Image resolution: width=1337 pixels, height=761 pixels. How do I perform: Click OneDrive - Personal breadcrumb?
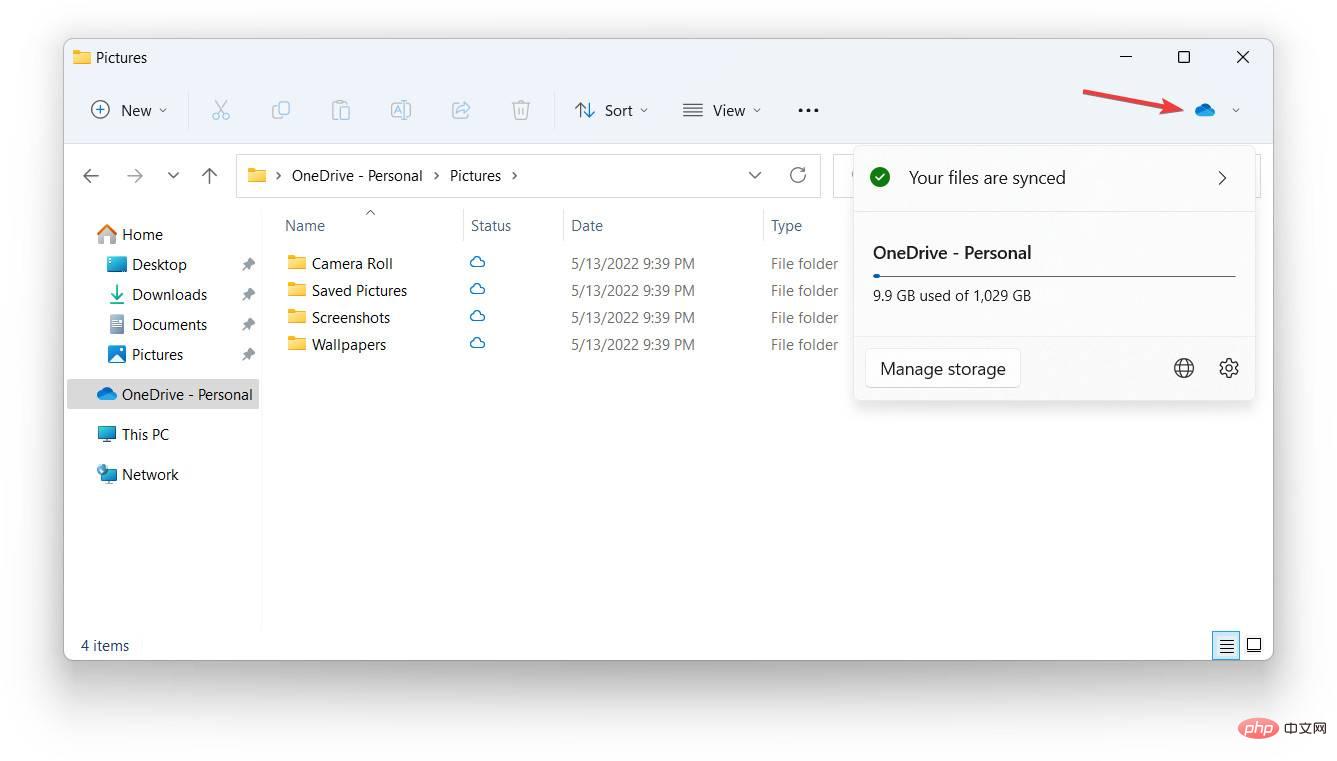[357, 175]
